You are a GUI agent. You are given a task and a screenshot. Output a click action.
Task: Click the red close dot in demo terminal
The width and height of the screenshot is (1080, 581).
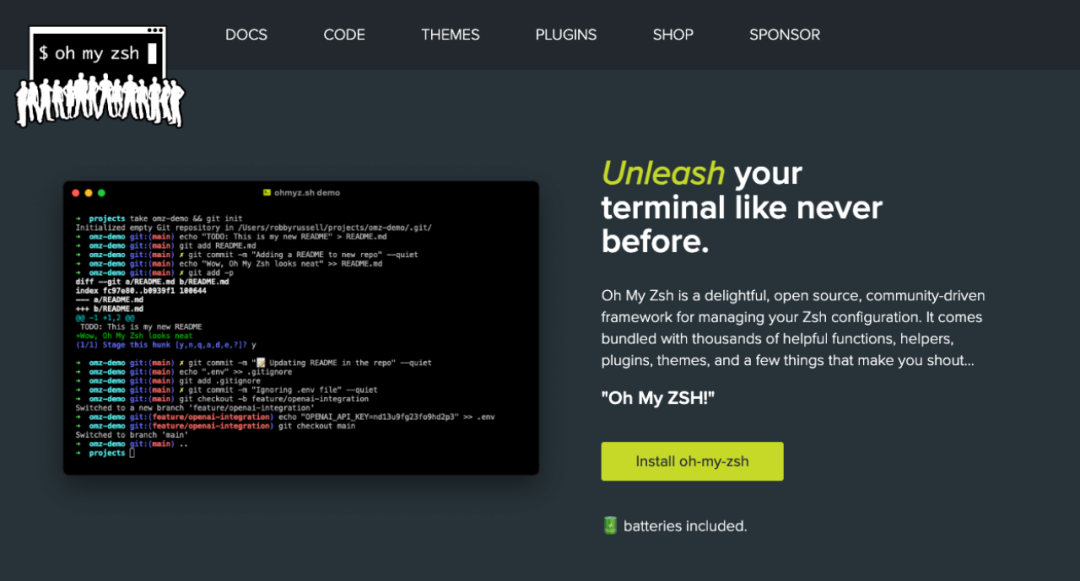coord(76,193)
